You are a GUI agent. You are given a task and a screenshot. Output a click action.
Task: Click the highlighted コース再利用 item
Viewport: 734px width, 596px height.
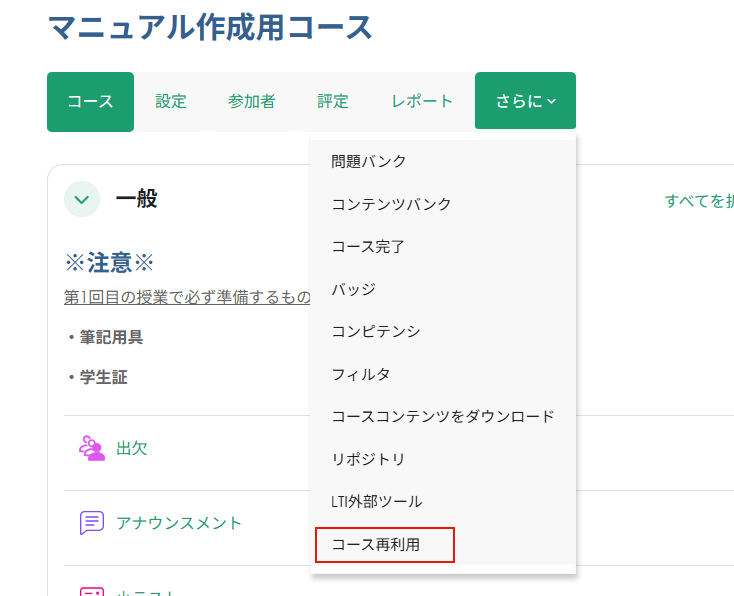tap(385, 545)
